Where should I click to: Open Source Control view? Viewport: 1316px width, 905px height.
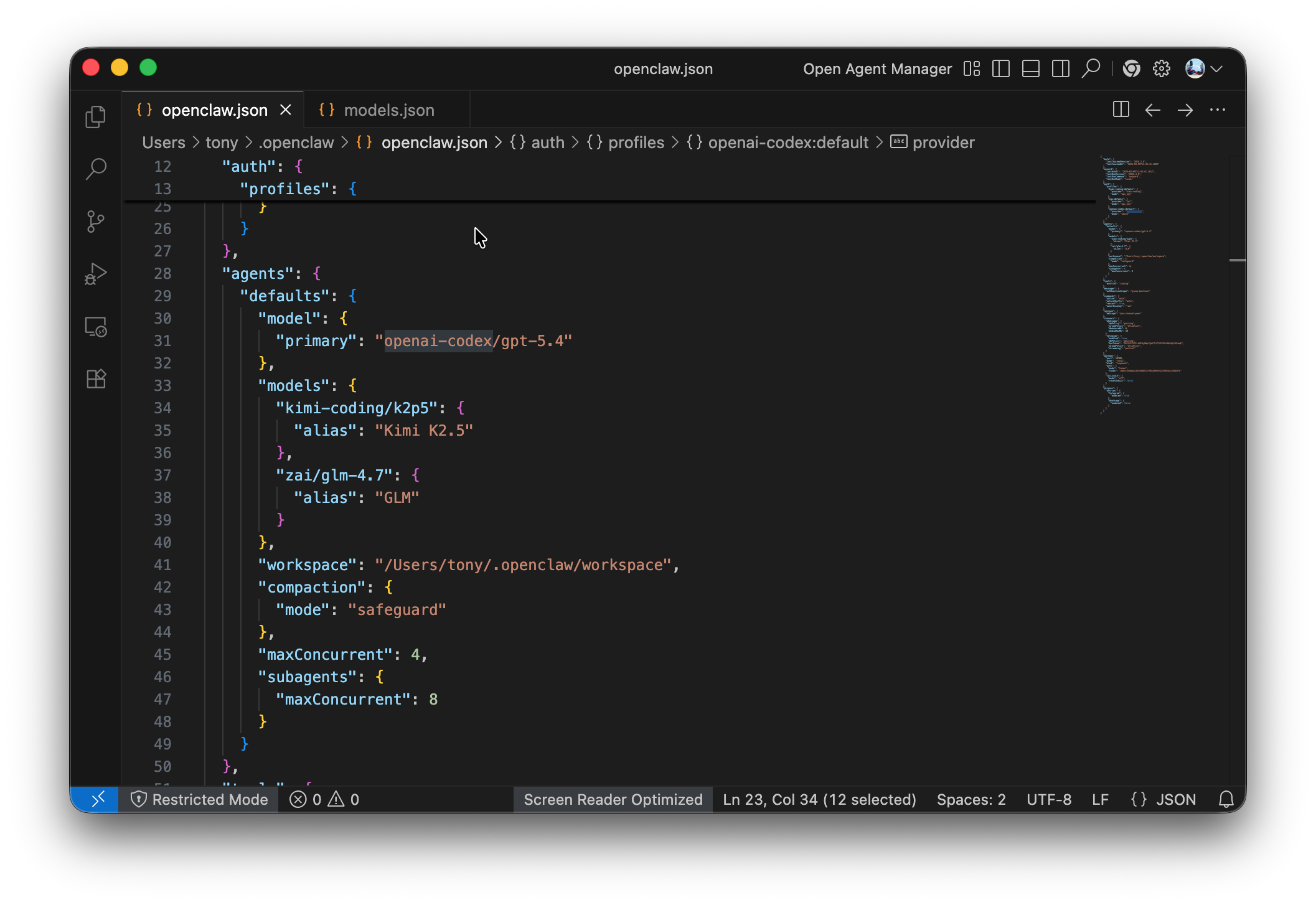pyautogui.click(x=96, y=221)
